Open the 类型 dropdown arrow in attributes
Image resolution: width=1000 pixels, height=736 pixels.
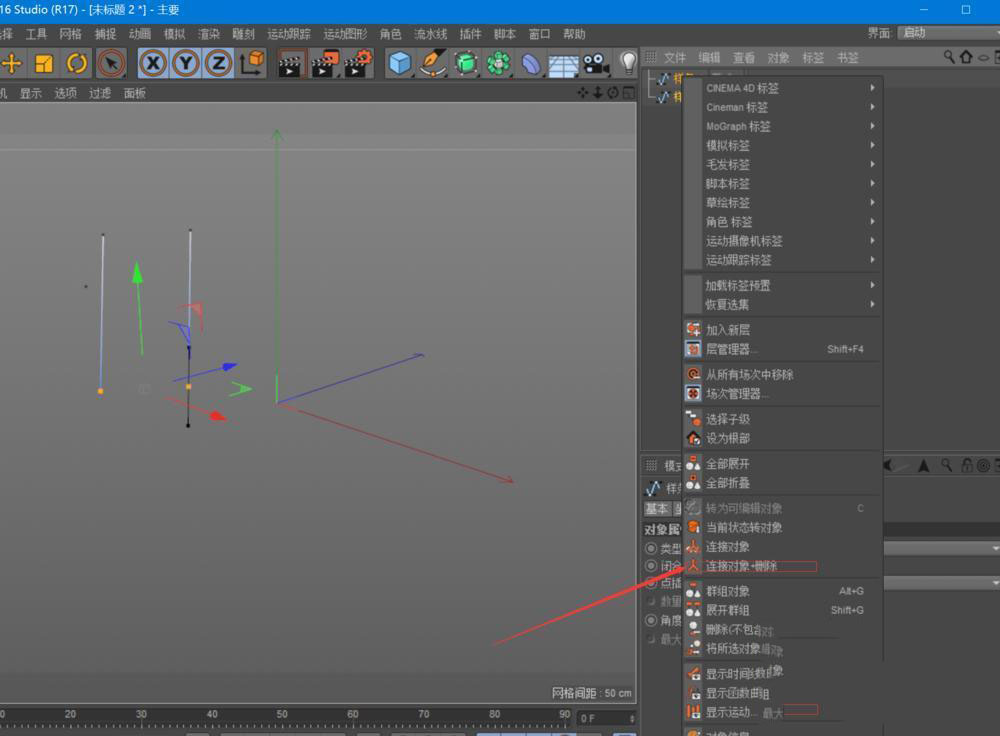pos(995,548)
